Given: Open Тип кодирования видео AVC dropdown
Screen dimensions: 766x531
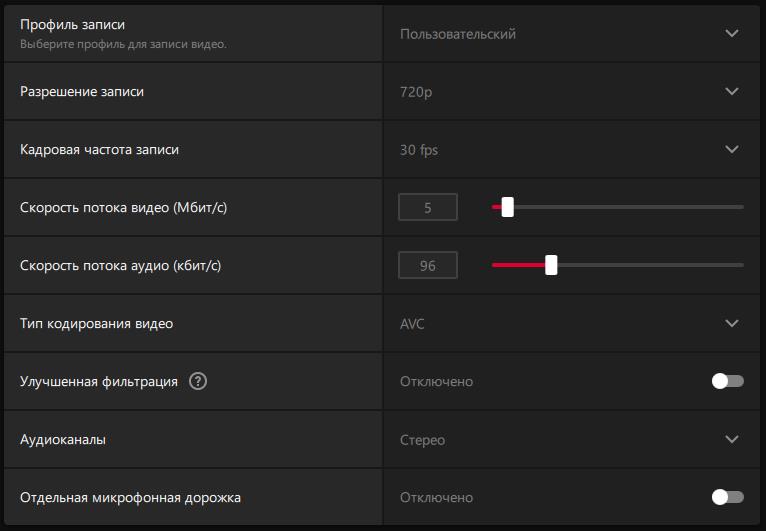Looking at the screenshot, I should 572,323.
